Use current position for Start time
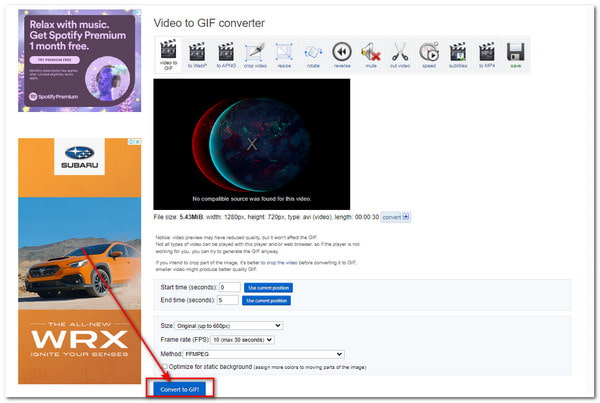600x403 pixels. point(269,288)
